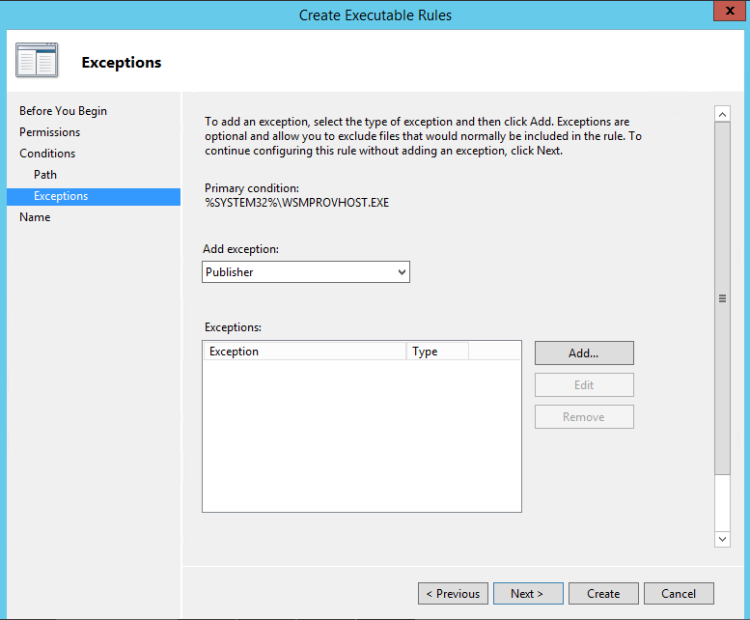
Task: Jump to the Path step
Action: click(45, 175)
